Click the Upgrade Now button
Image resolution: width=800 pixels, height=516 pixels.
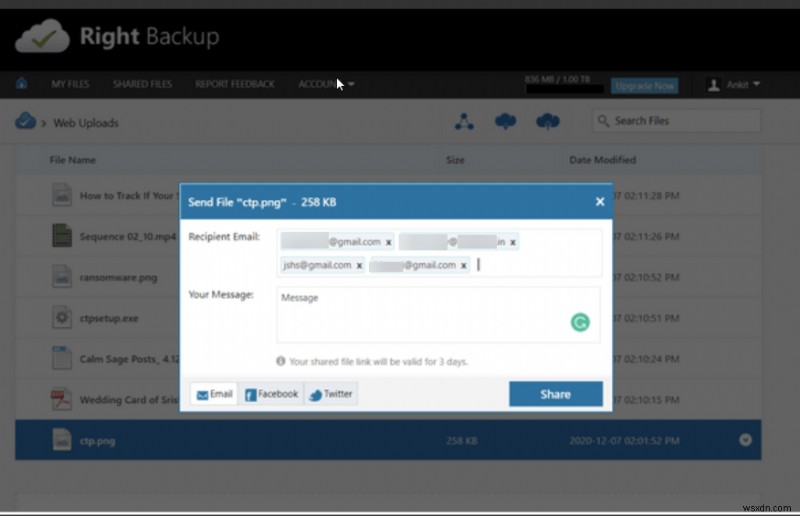coord(644,86)
